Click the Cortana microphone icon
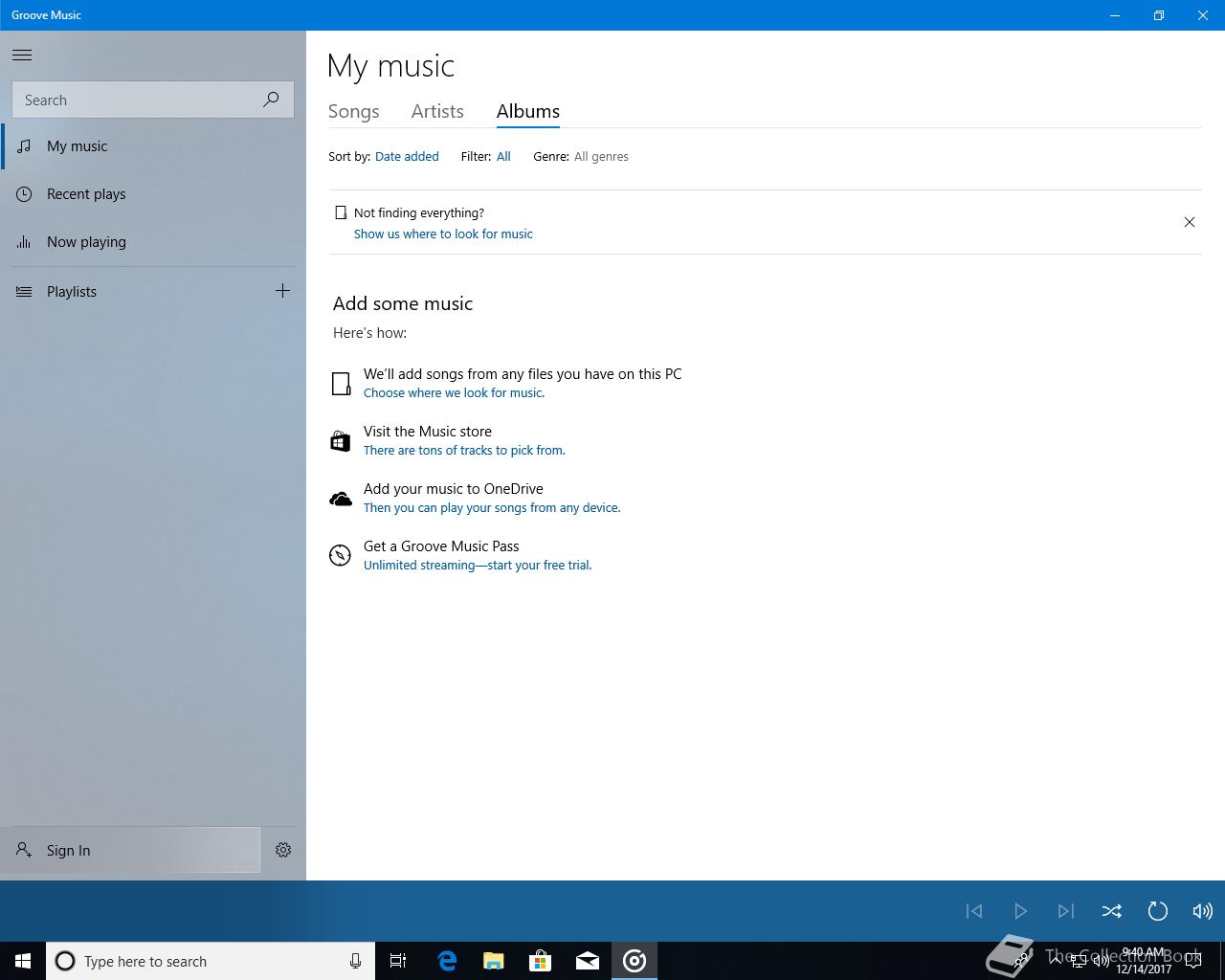This screenshot has width=1225, height=980. pyautogui.click(x=355, y=961)
